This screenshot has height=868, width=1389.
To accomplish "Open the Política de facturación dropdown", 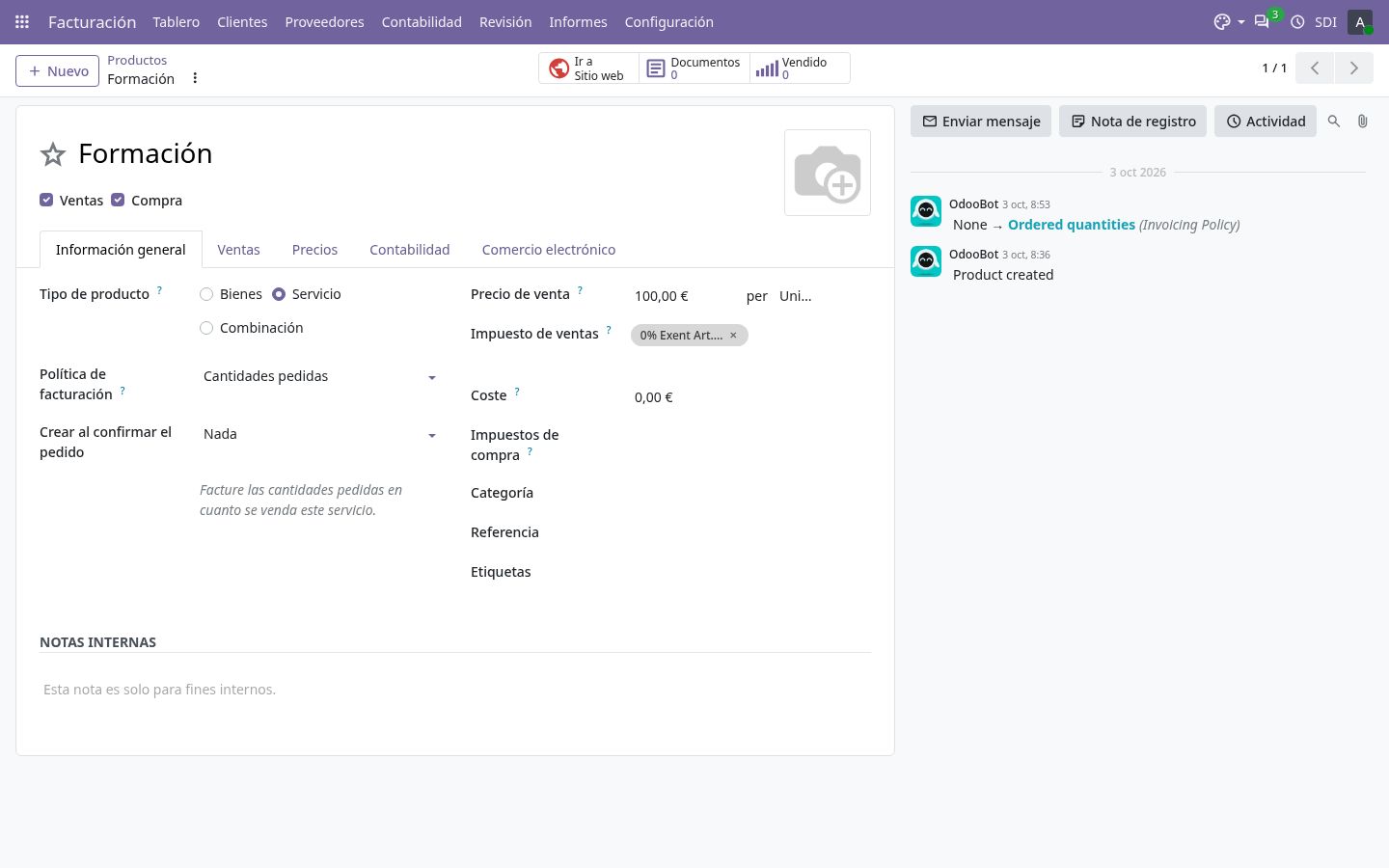I will 319,376.
